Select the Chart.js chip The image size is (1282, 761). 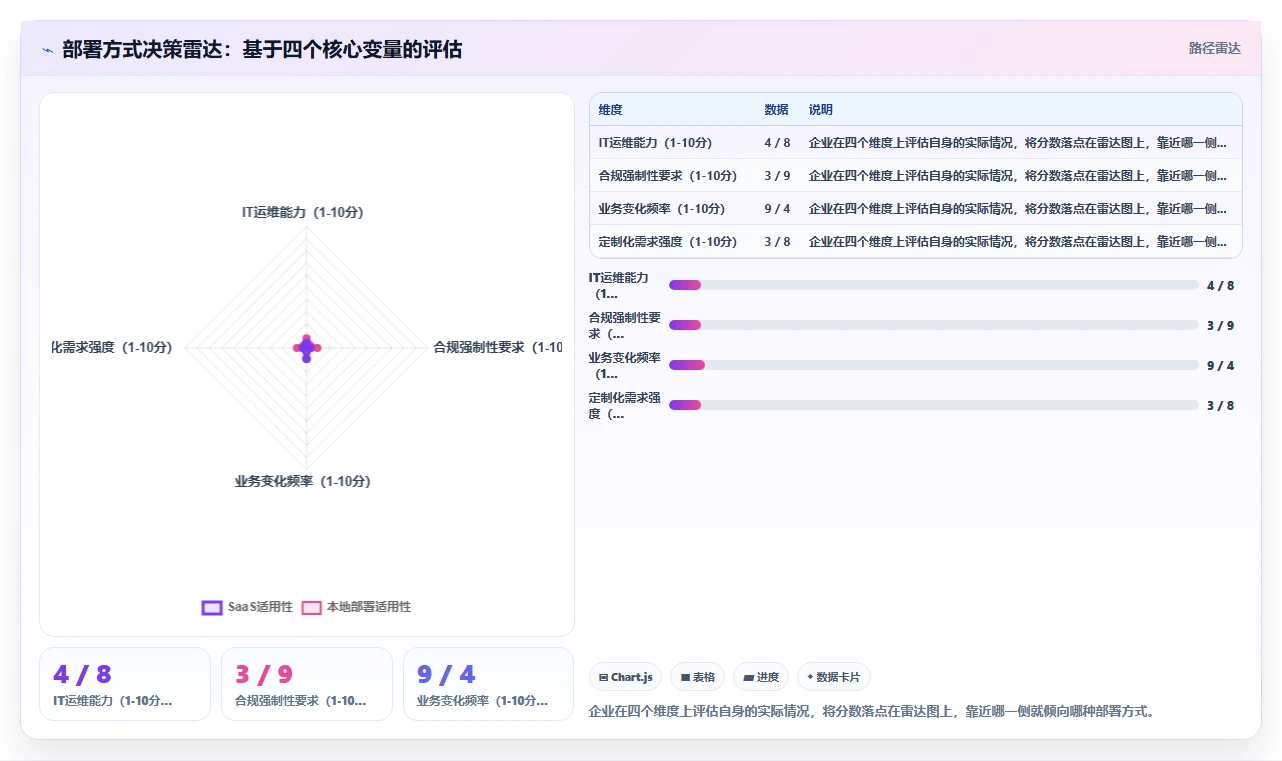625,677
